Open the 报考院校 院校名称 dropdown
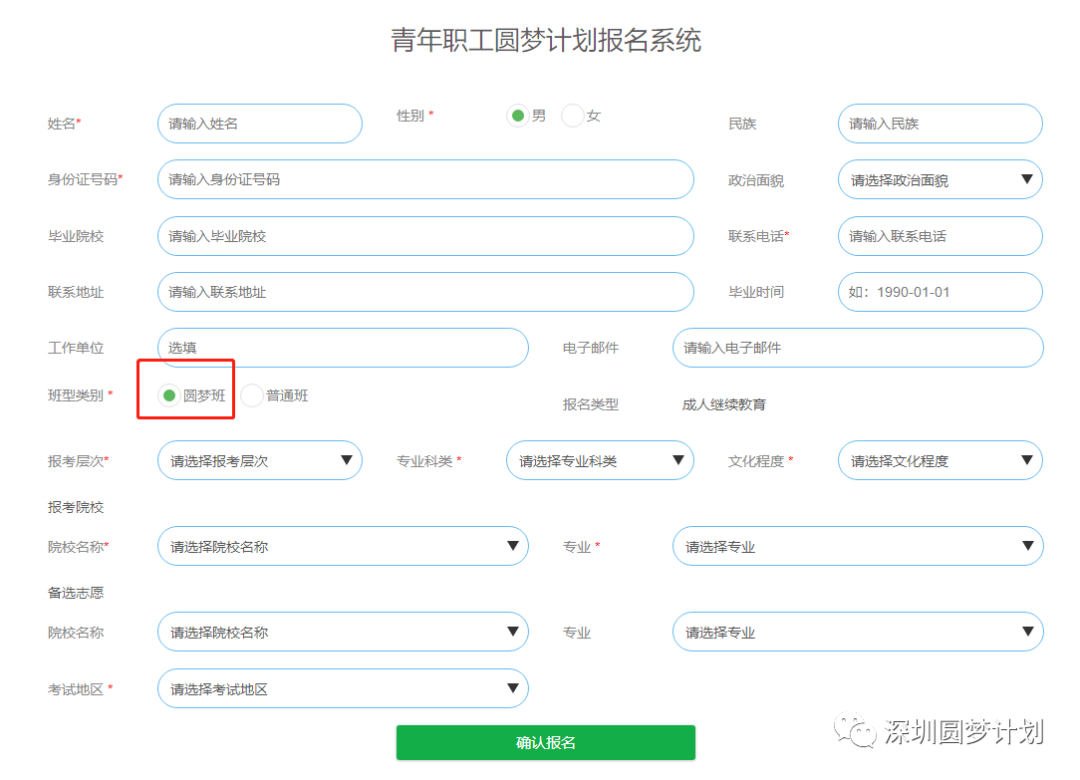 click(x=343, y=546)
